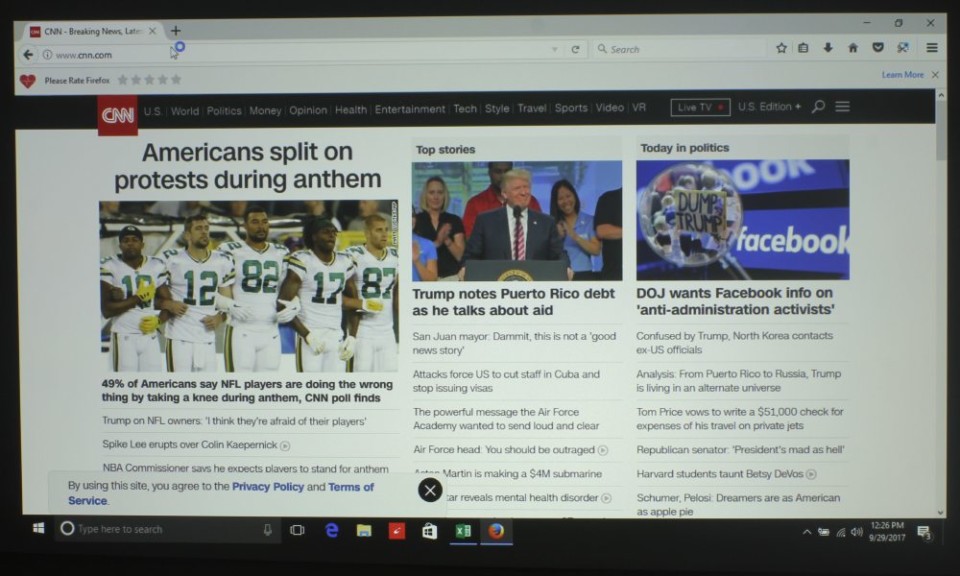This screenshot has height=576, width=960.
Task: Click the Live TV button
Action: tap(700, 107)
